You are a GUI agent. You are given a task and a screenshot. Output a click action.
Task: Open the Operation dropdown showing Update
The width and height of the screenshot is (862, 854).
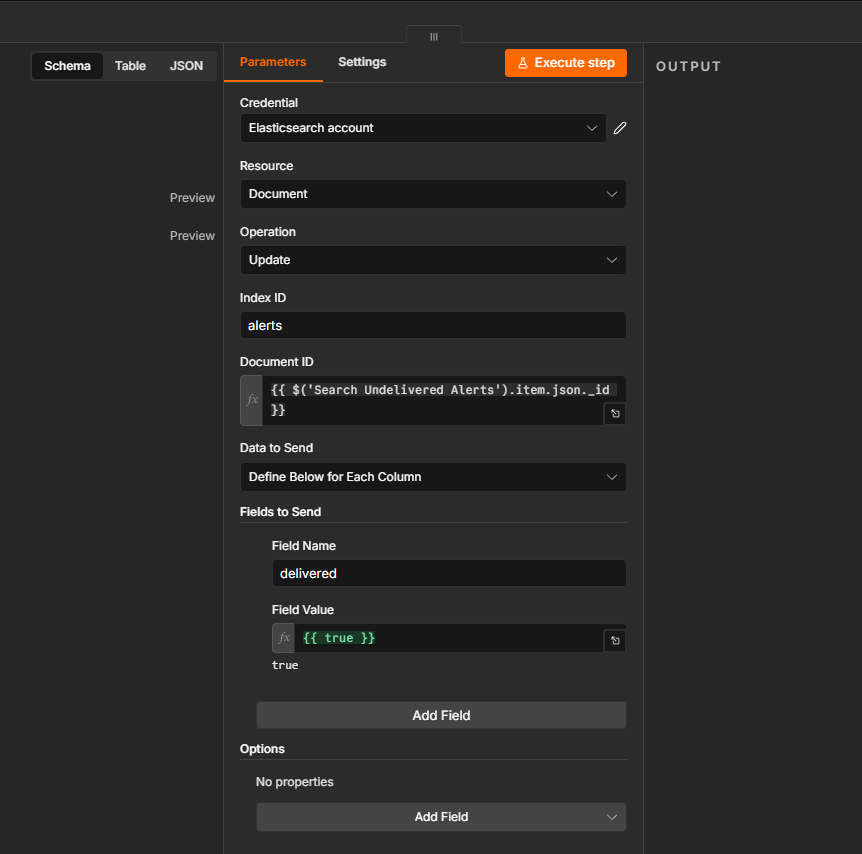[x=433, y=260]
